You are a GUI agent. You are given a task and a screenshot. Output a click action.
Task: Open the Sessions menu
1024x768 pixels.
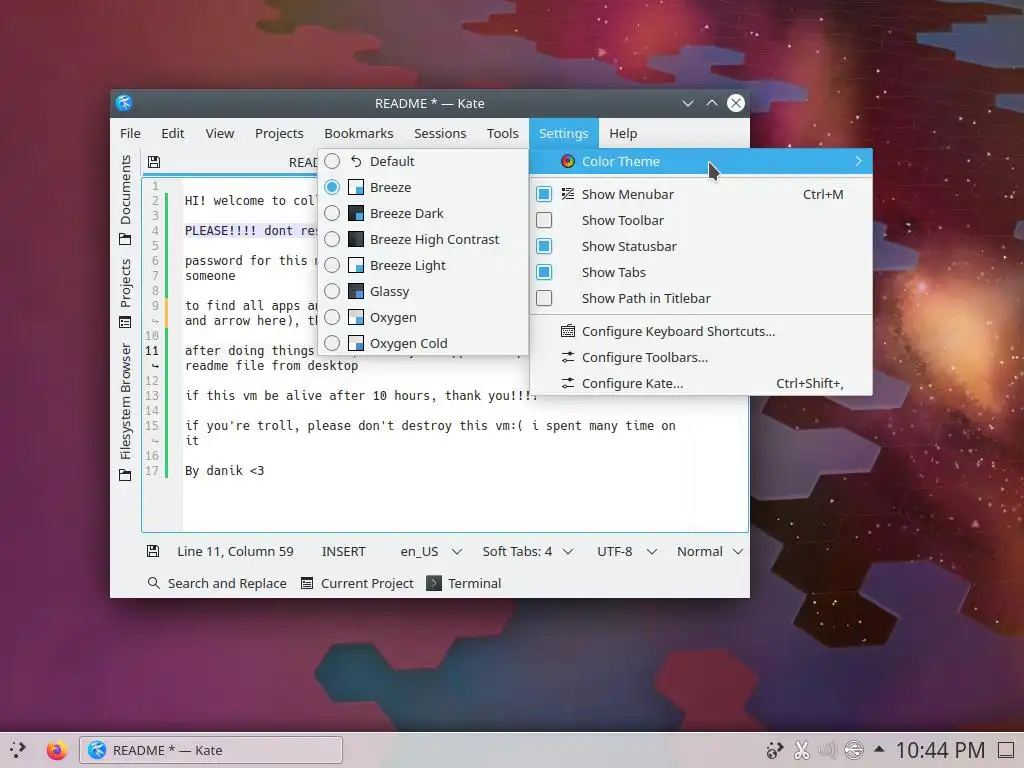pos(440,133)
